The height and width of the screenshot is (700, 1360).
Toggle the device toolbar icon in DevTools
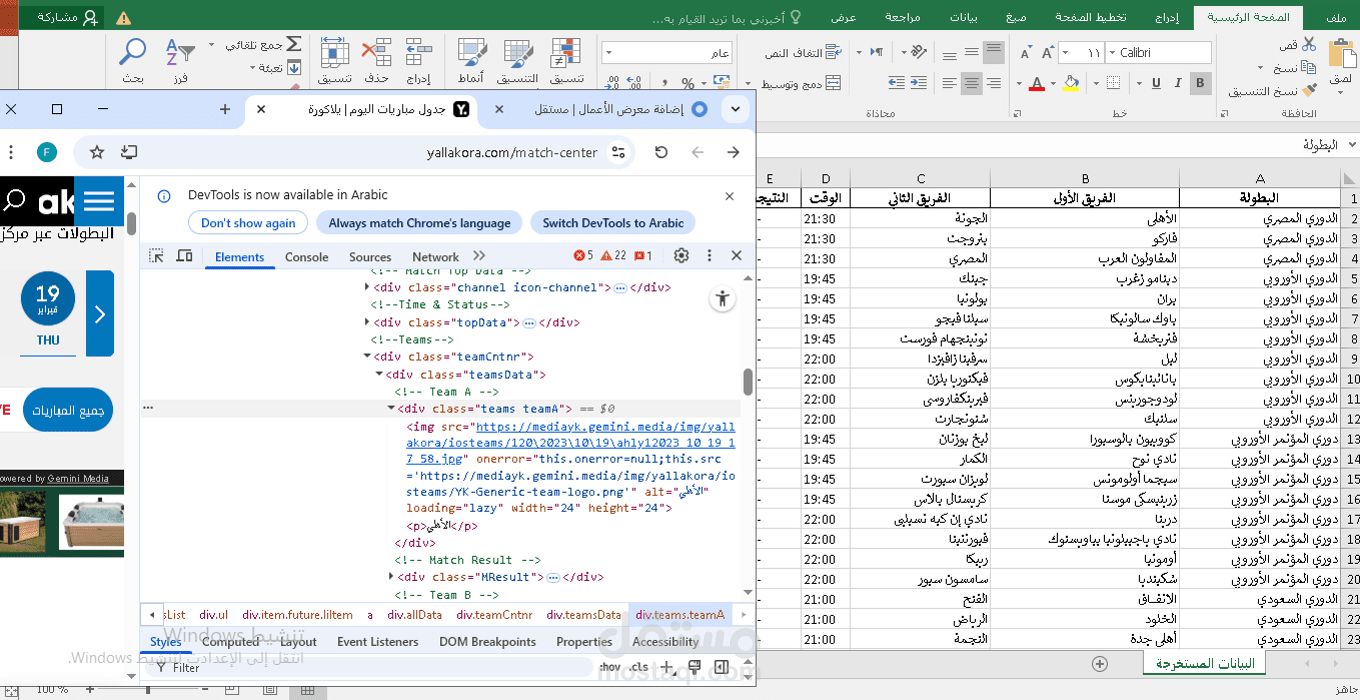(184, 256)
